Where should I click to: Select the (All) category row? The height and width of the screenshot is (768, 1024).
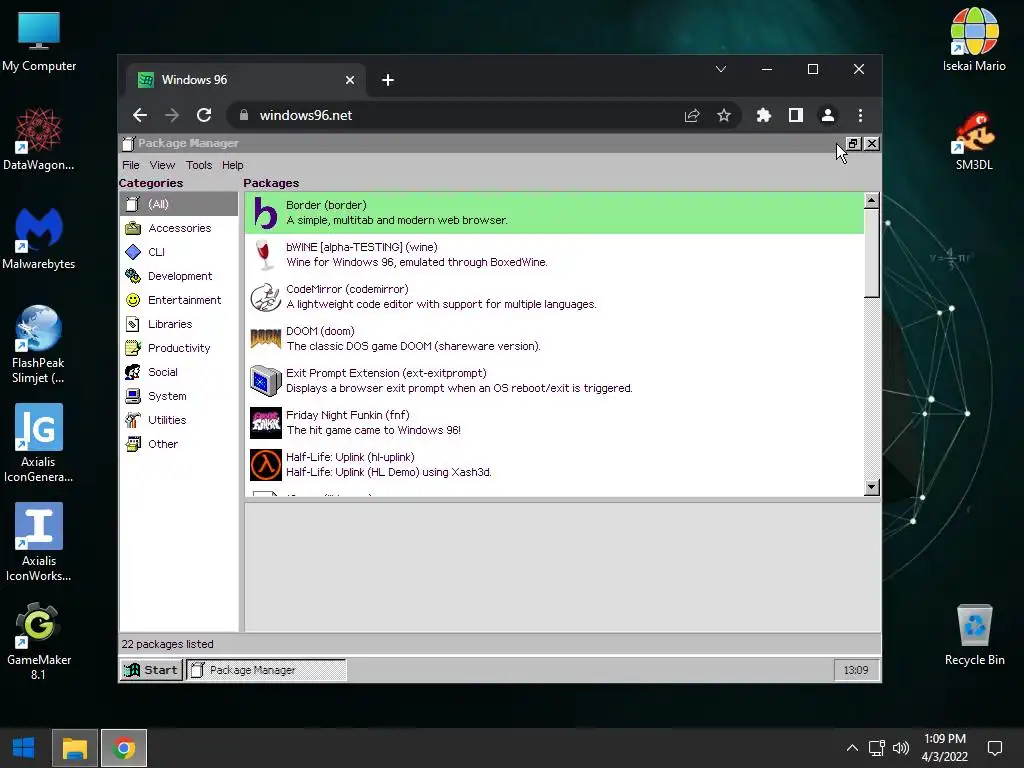pyautogui.click(x=179, y=204)
